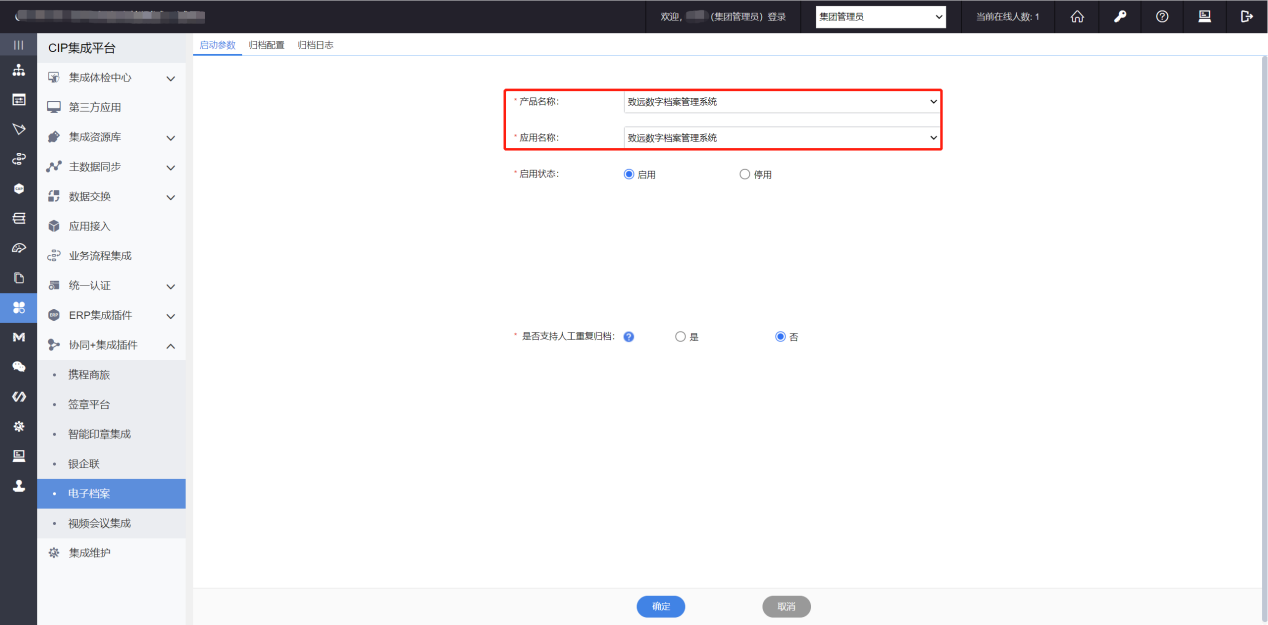Click the person silhouette icon in left rail

pyautogui.click(x=18, y=485)
